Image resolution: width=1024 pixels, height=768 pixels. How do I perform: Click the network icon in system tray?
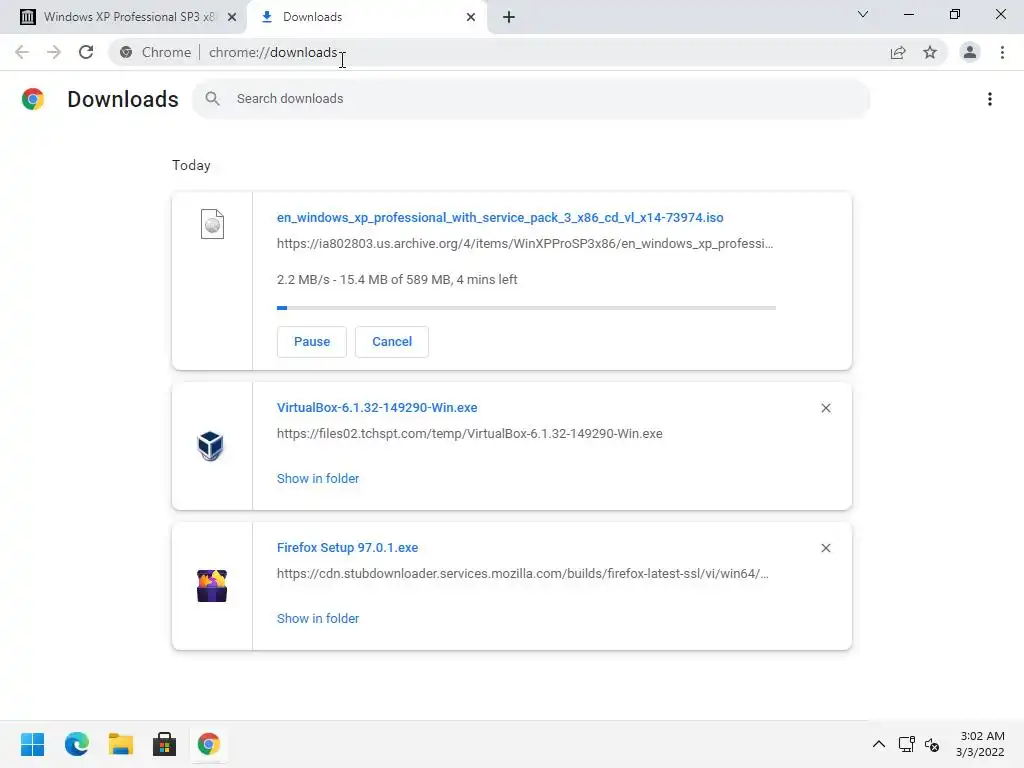point(906,744)
